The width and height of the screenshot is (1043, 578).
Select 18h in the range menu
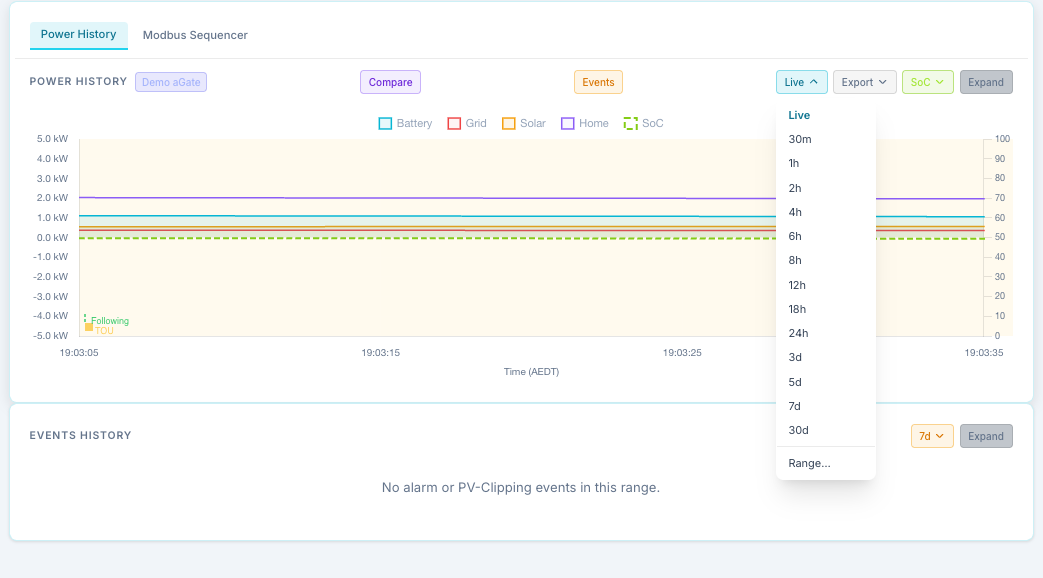click(825, 309)
